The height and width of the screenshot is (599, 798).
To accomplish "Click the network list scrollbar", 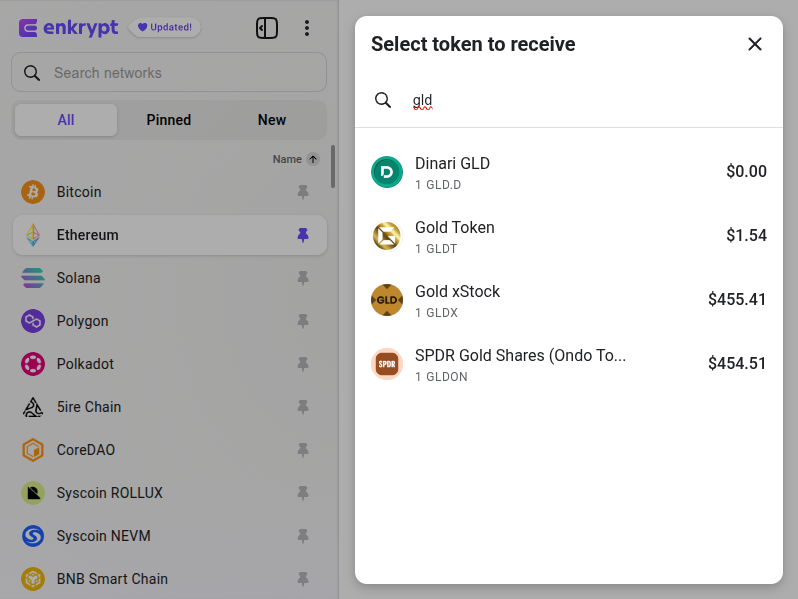I will 333,166.
